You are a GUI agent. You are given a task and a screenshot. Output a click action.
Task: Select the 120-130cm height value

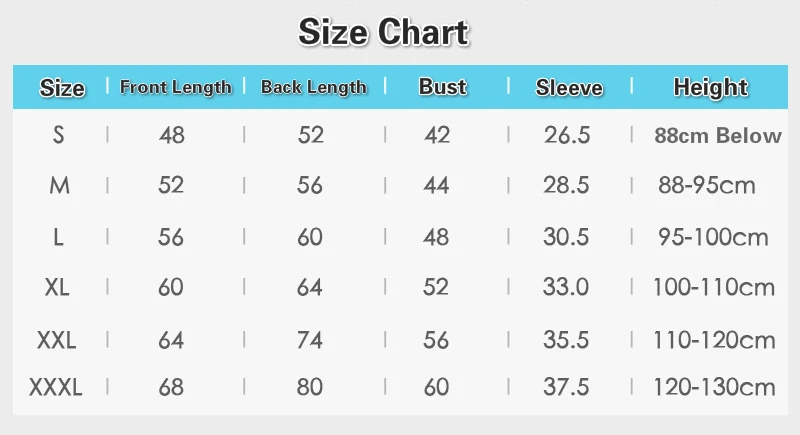pos(714,388)
